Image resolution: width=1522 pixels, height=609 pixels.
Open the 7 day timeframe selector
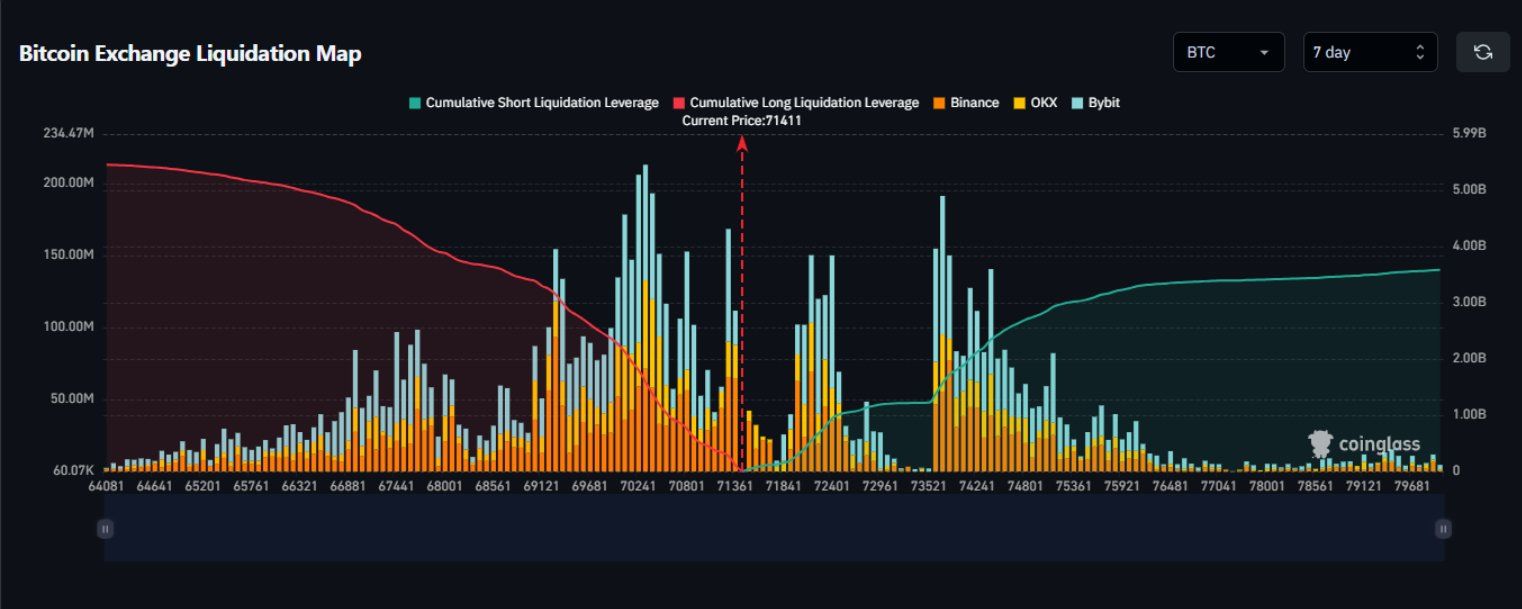[1360, 52]
